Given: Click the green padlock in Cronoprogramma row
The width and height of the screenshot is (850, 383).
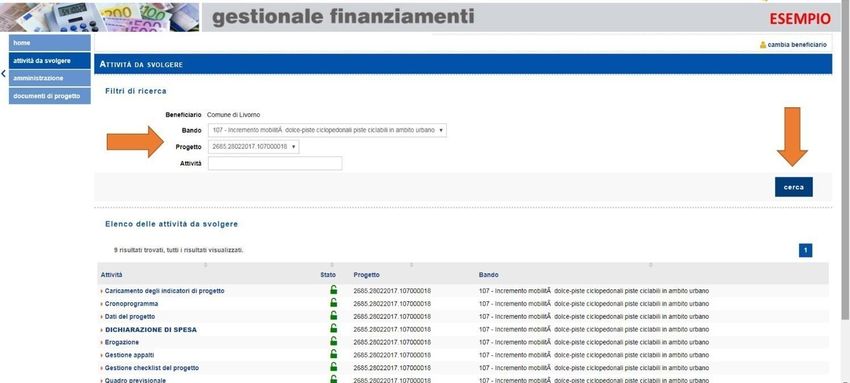Looking at the screenshot, I should coord(333,302).
